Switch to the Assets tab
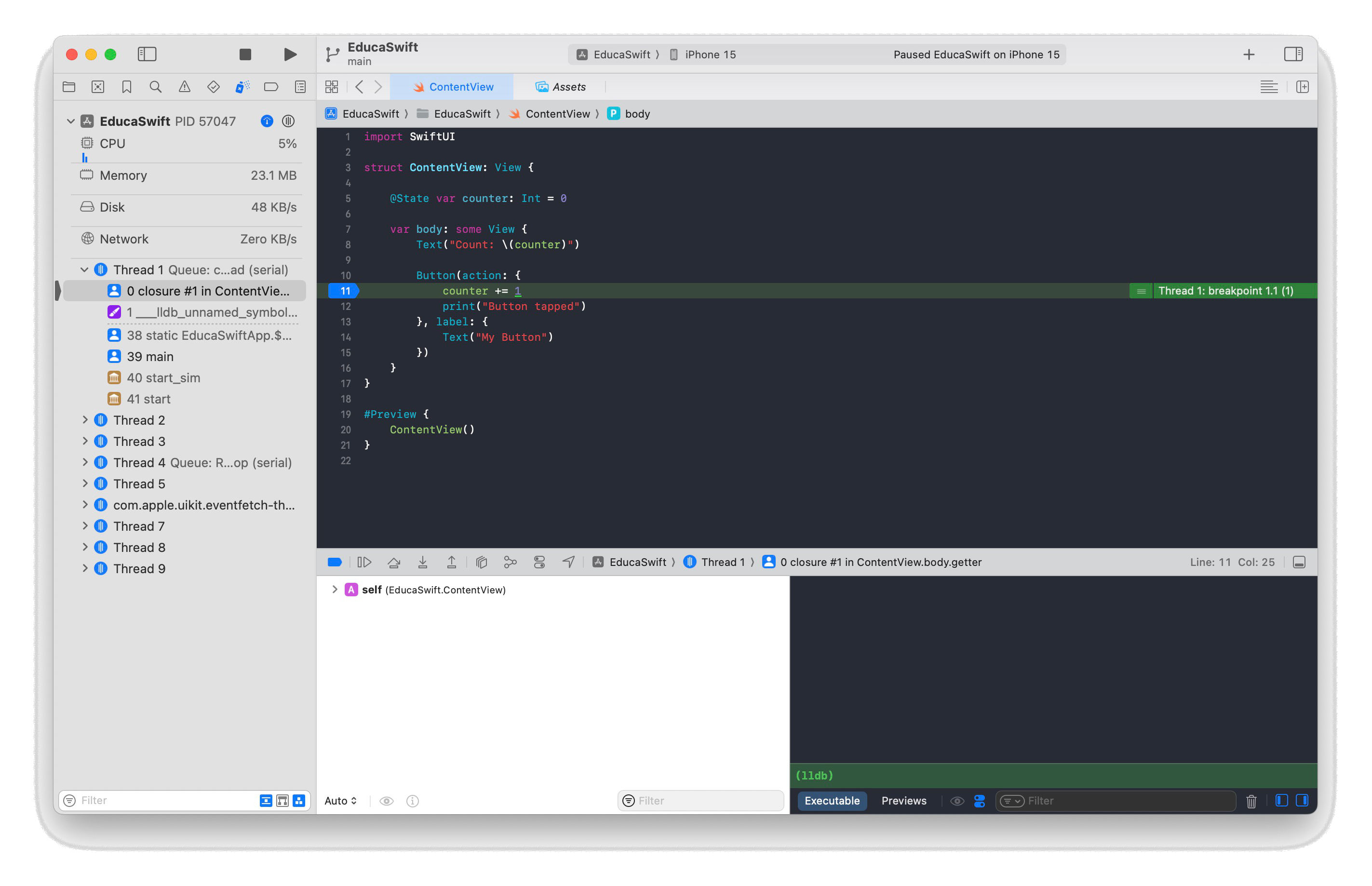 coord(560,87)
